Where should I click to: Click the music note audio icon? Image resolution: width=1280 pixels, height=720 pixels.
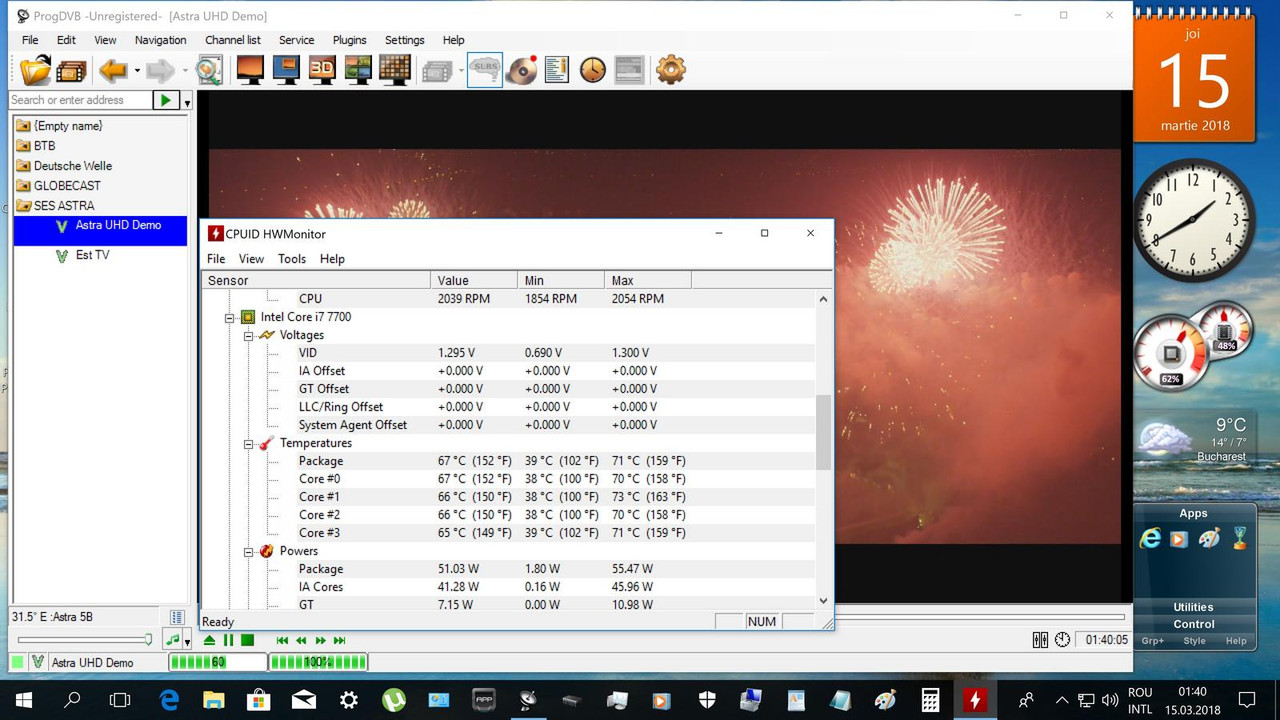pyautogui.click(x=173, y=640)
